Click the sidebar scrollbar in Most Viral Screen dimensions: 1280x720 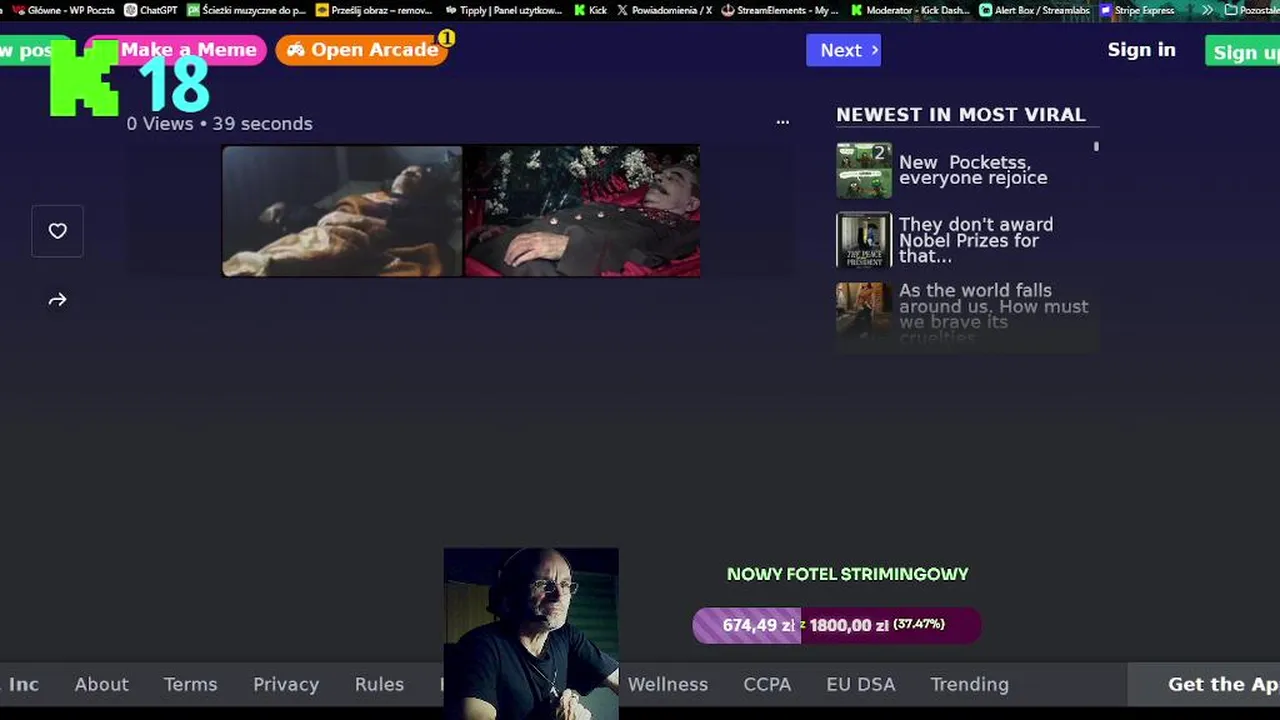(x=1096, y=146)
